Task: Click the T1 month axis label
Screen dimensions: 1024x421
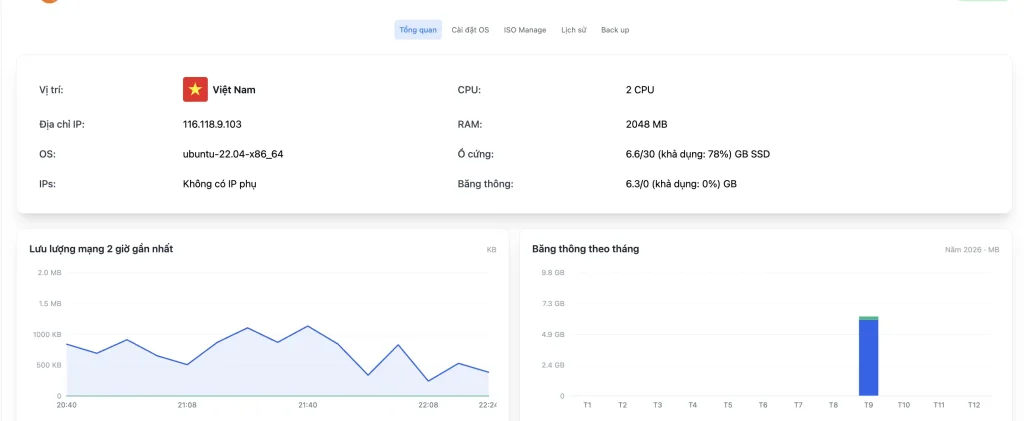Action: tap(588, 405)
